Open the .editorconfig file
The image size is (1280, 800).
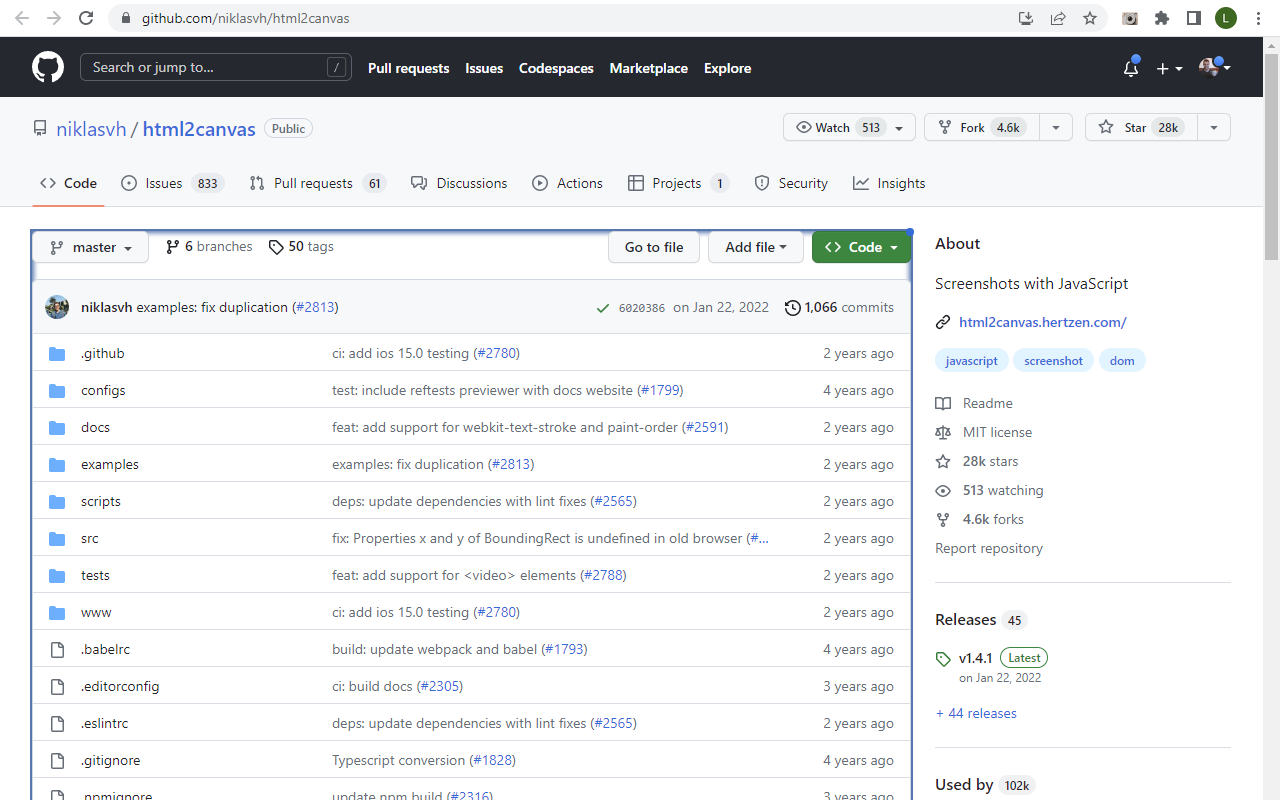click(120, 686)
